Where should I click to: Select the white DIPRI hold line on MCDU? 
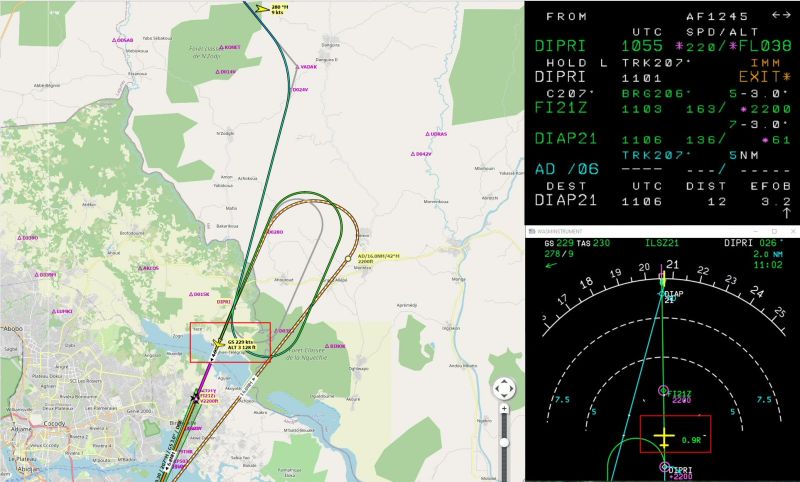tap(560, 77)
